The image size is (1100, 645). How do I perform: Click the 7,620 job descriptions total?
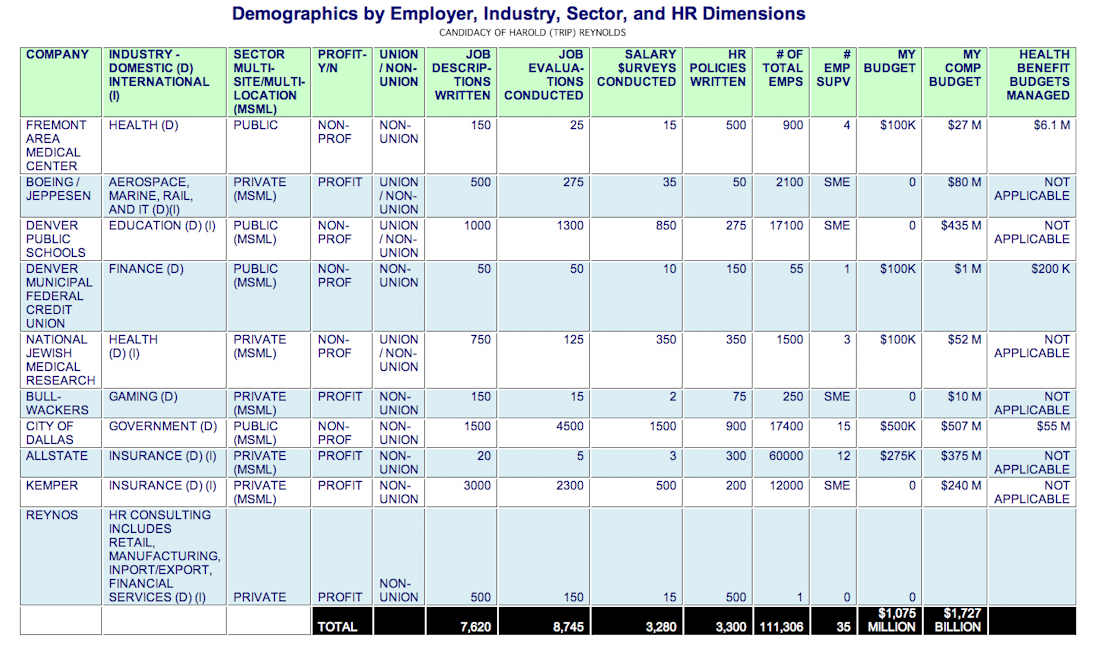coord(476,627)
